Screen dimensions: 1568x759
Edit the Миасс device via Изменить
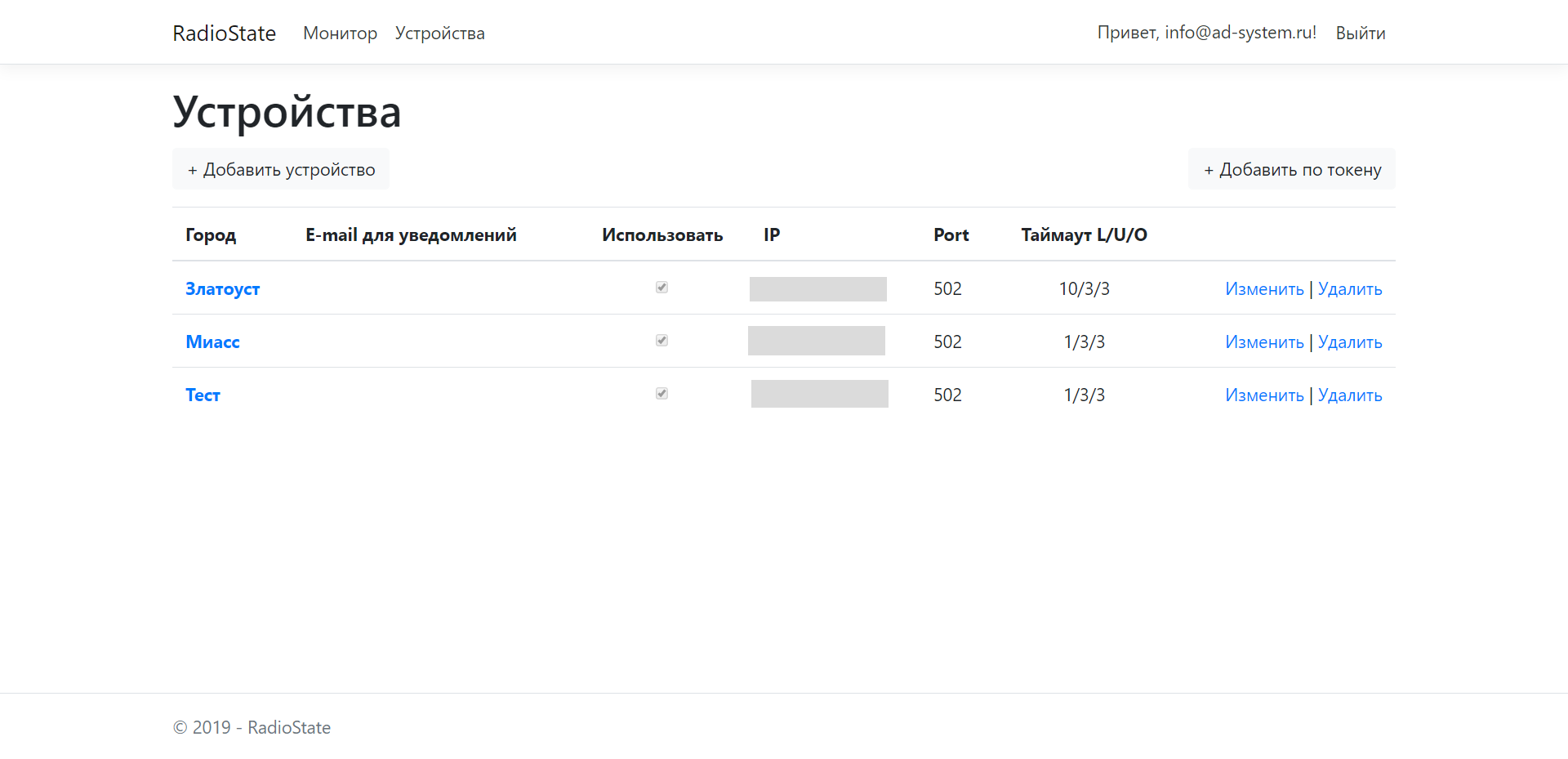1264,342
